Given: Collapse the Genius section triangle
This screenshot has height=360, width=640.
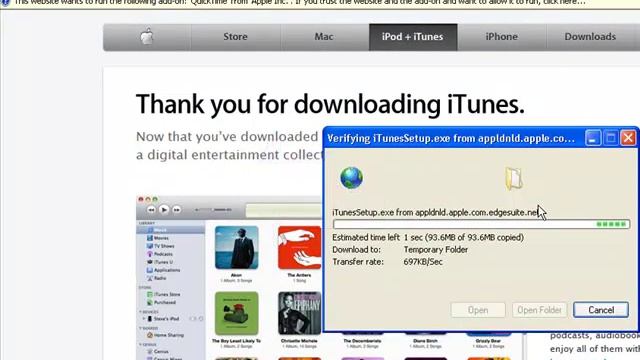Looking at the screenshot, I should point(140,344).
